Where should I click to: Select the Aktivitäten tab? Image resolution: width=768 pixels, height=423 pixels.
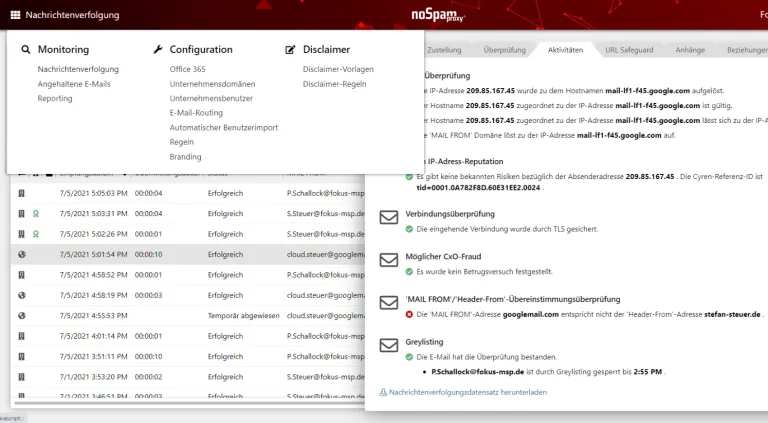coord(565,50)
